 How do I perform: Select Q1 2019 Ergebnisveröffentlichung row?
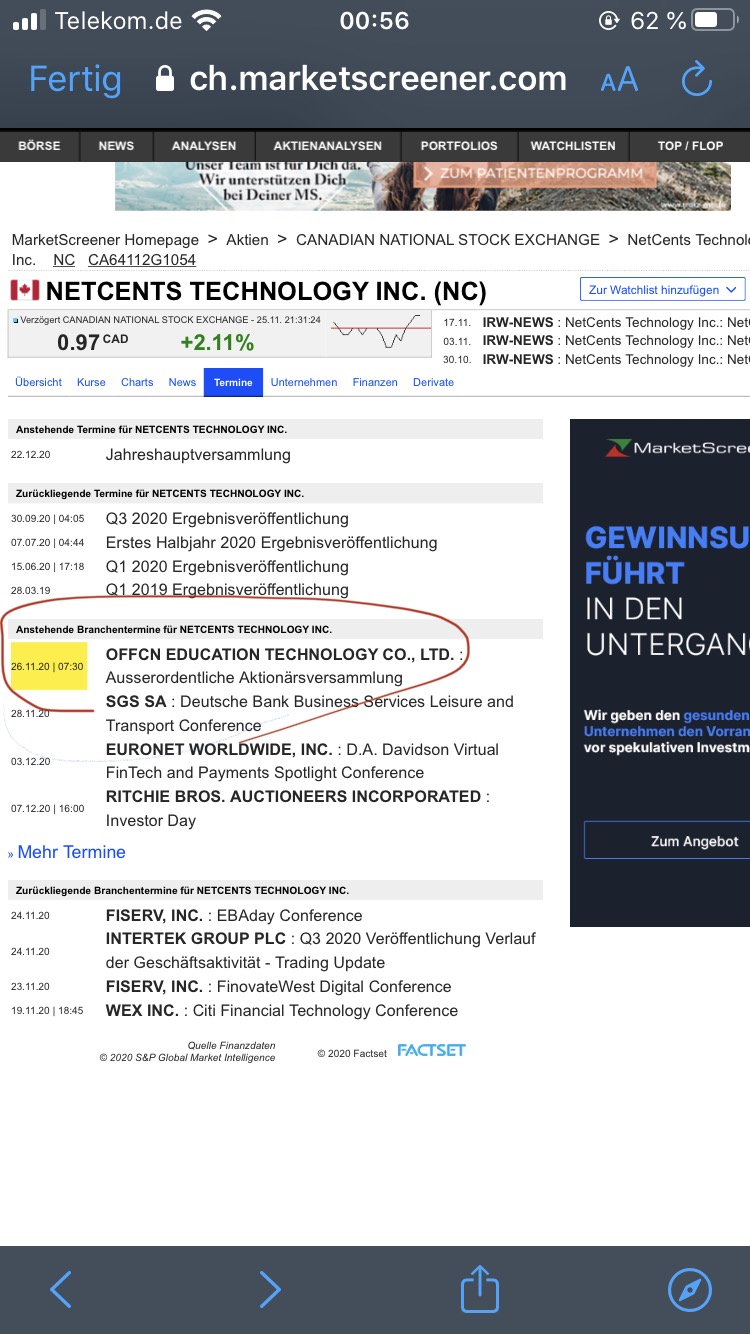(x=227, y=590)
